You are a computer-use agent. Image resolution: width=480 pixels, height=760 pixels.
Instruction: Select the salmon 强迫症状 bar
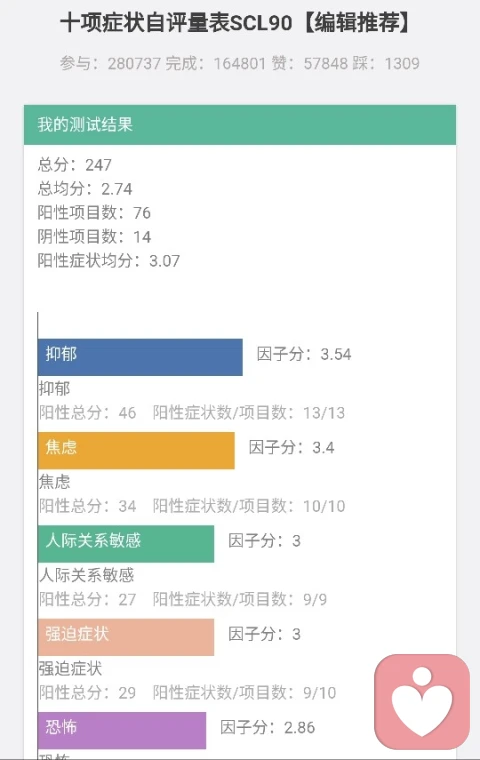(x=126, y=637)
